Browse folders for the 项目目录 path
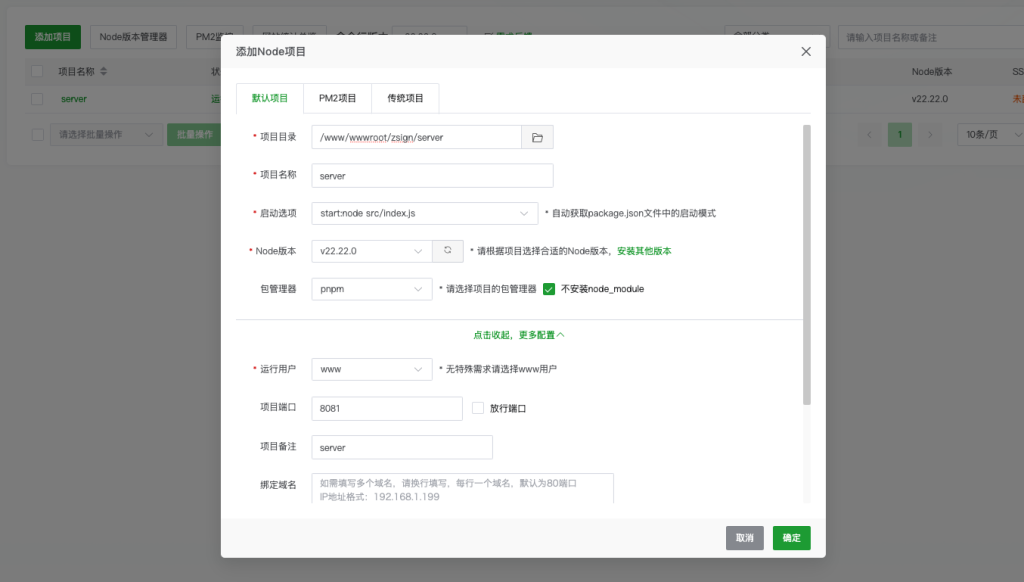The width and height of the screenshot is (1024, 582). tap(537, 136)
